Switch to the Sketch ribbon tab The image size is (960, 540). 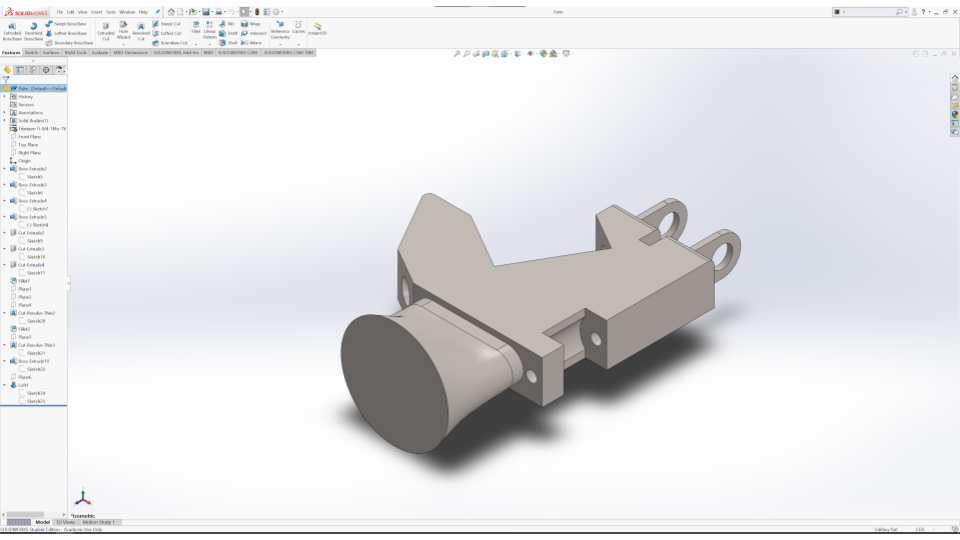pyautogui.click(x=31, y=52)
